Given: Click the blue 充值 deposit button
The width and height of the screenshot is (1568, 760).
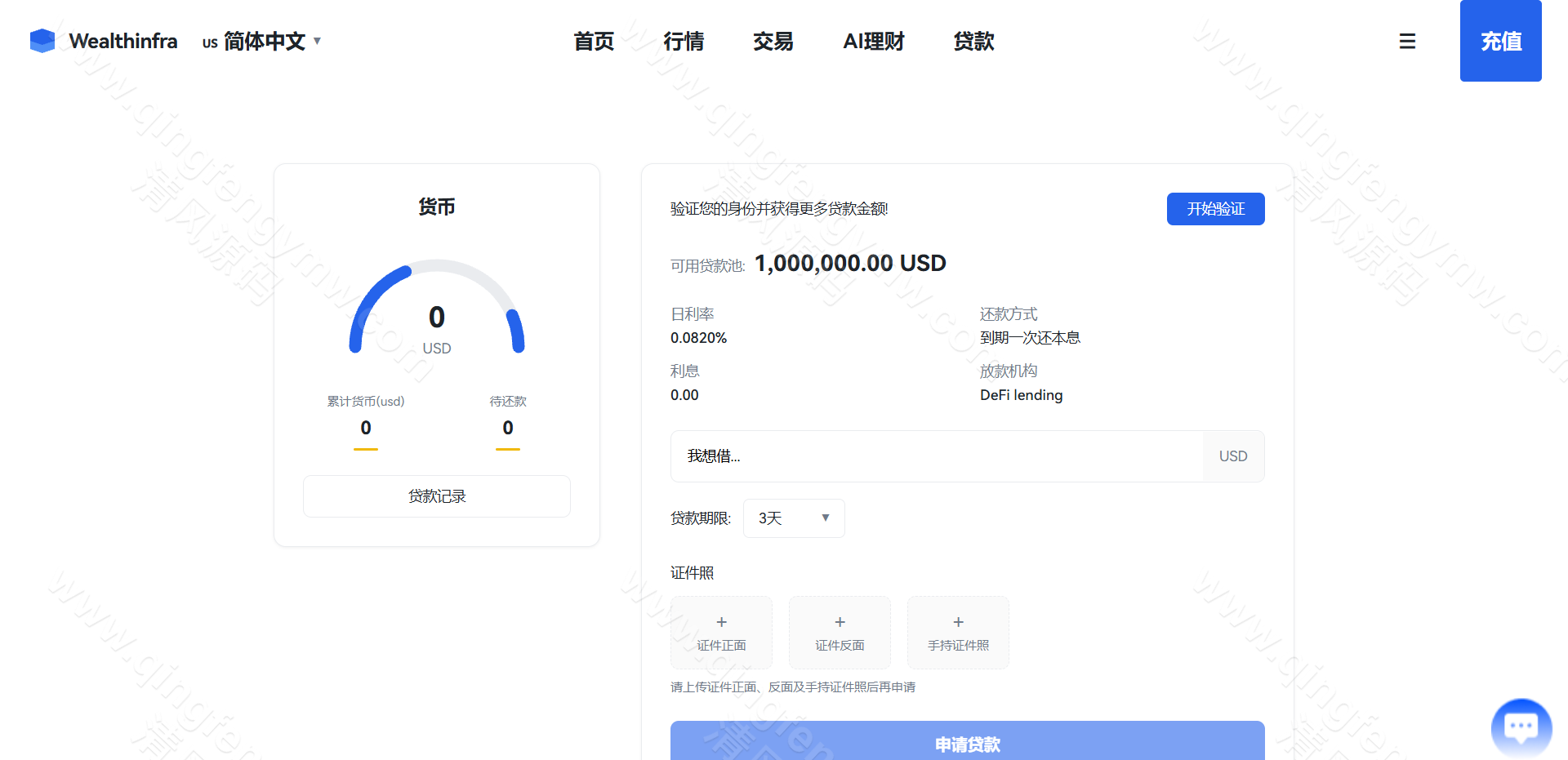Looking at the screenshot, I should (x=1501, y=41).
